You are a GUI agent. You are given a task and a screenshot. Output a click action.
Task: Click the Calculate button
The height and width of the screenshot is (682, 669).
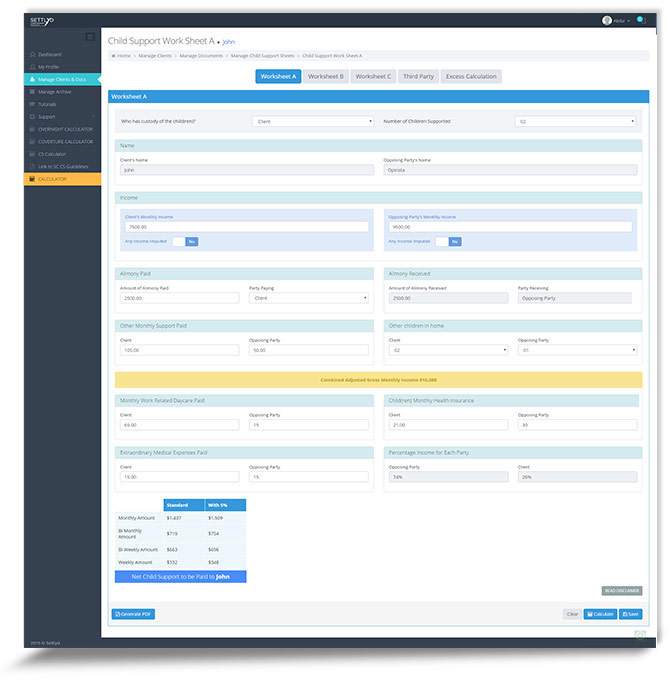coord(600,614)
